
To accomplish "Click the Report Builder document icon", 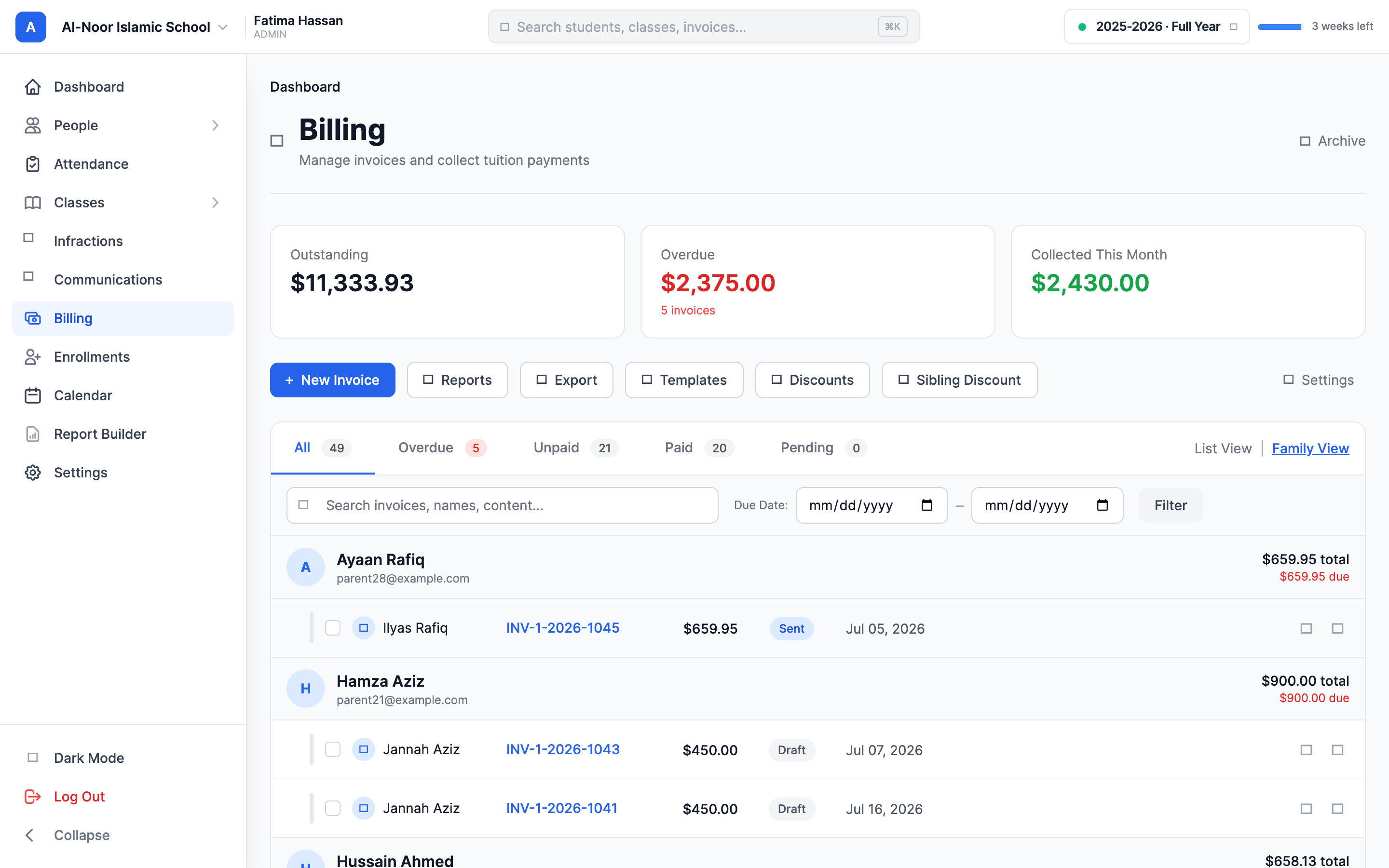I will coord(33,434).
